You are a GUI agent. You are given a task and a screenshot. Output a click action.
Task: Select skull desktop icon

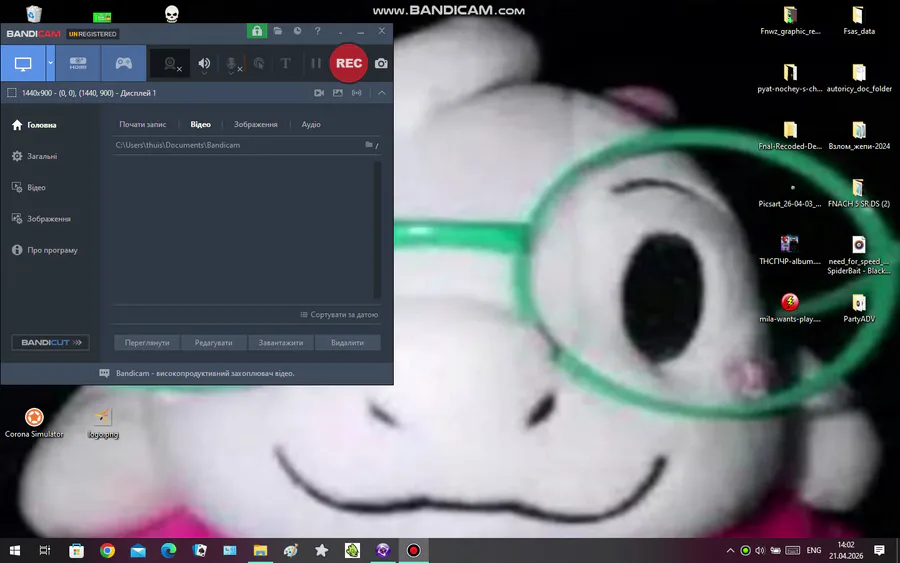coord(172,14)
